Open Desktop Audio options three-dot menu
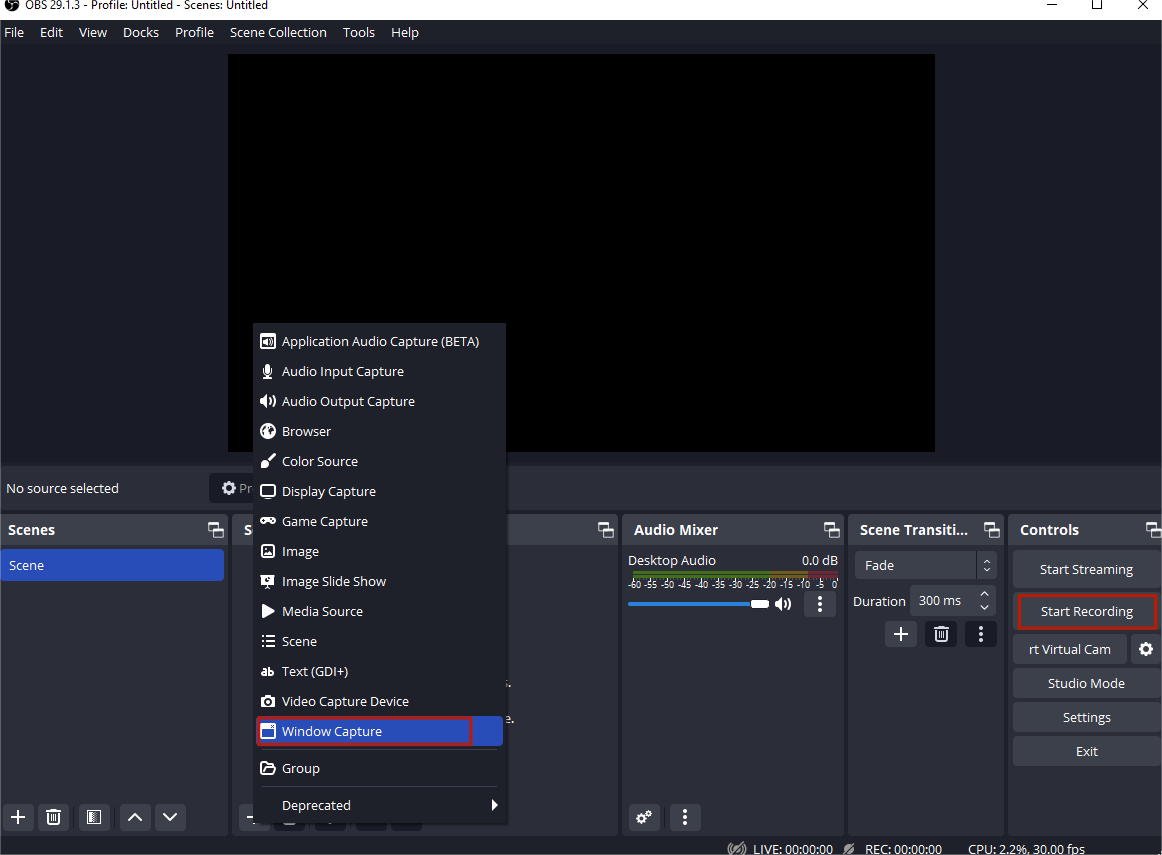This screenshot has height=855, width=1162. pyautogui.click(x=820, y=604)
